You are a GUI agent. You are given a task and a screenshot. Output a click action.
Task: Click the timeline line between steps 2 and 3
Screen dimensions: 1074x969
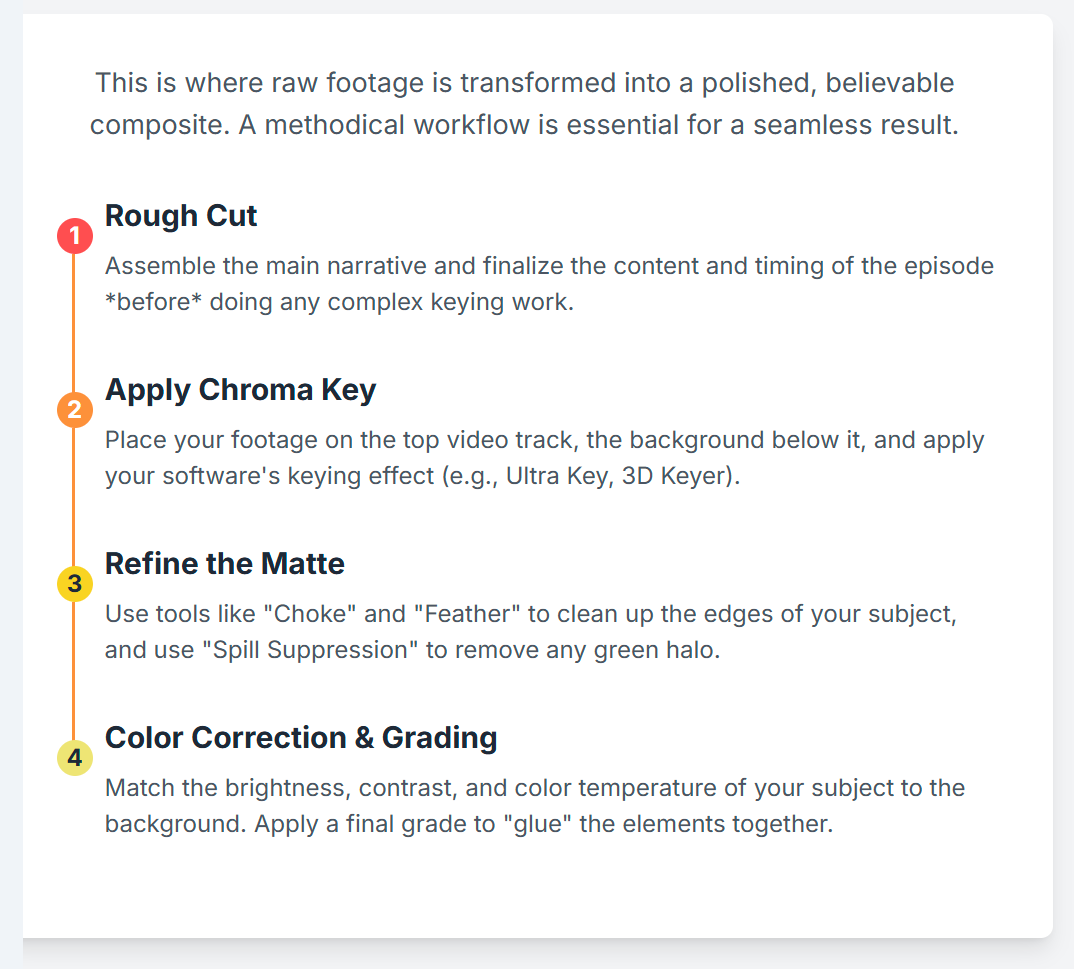pyautogui.click(x=74, y=496)
